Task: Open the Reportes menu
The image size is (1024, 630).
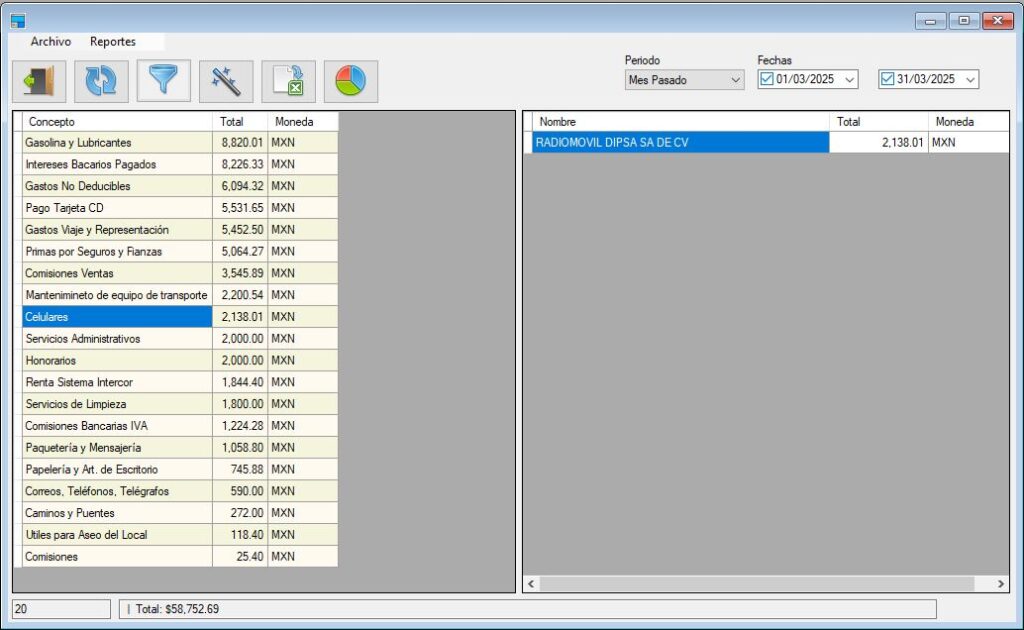Action: pos(113,42)
